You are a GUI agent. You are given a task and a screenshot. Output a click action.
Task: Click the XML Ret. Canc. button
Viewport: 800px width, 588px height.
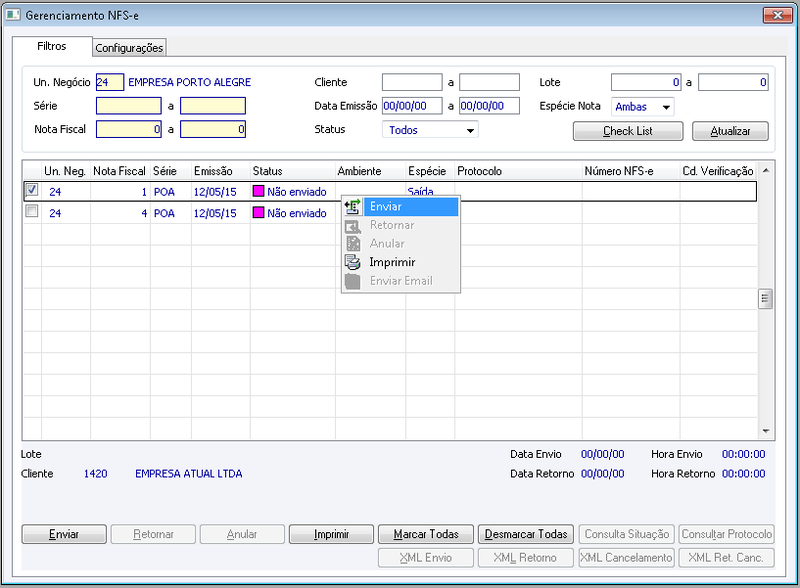[x=727, y=558]
